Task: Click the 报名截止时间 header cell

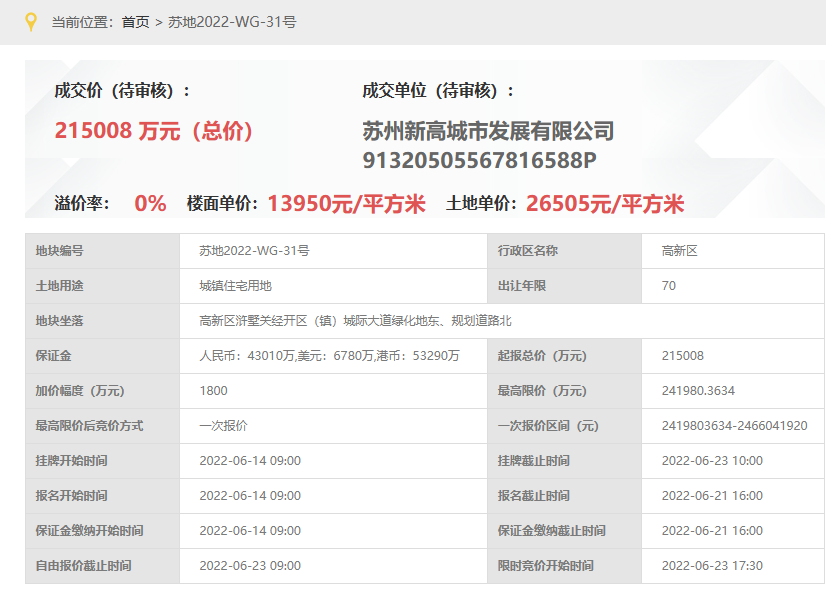Action: [x=565, y=496]
